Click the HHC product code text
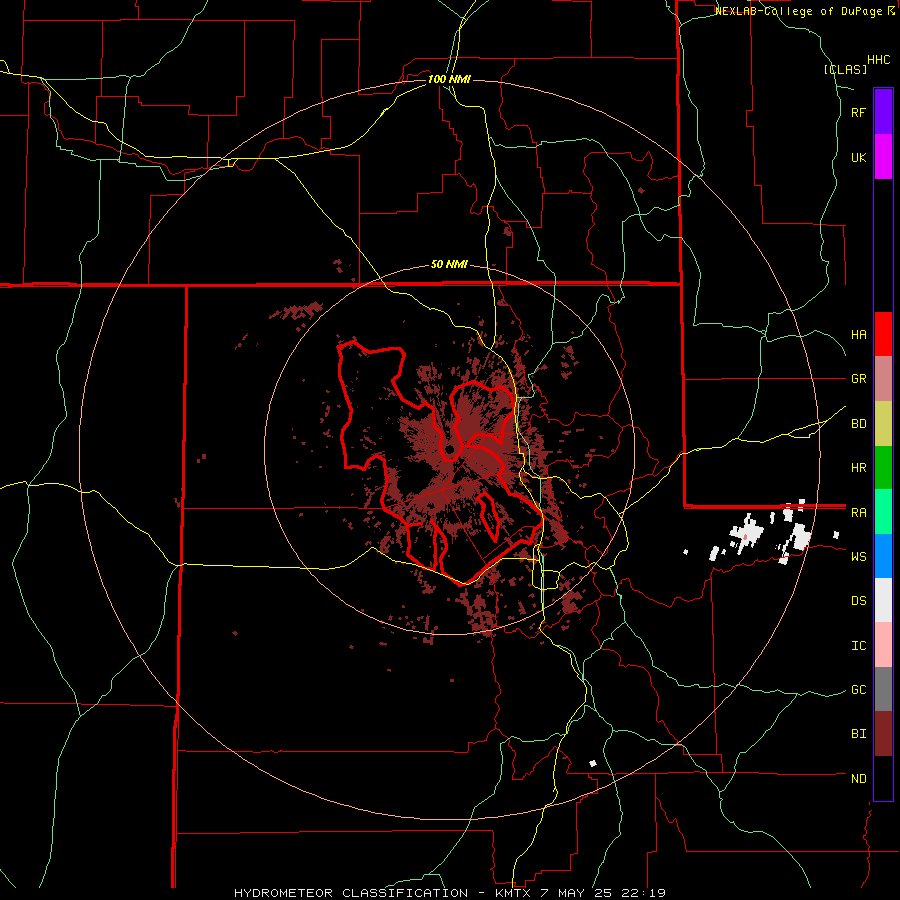The height and width of the screenshot is (900, 900). pyautogui.click(x=879, y=60)
